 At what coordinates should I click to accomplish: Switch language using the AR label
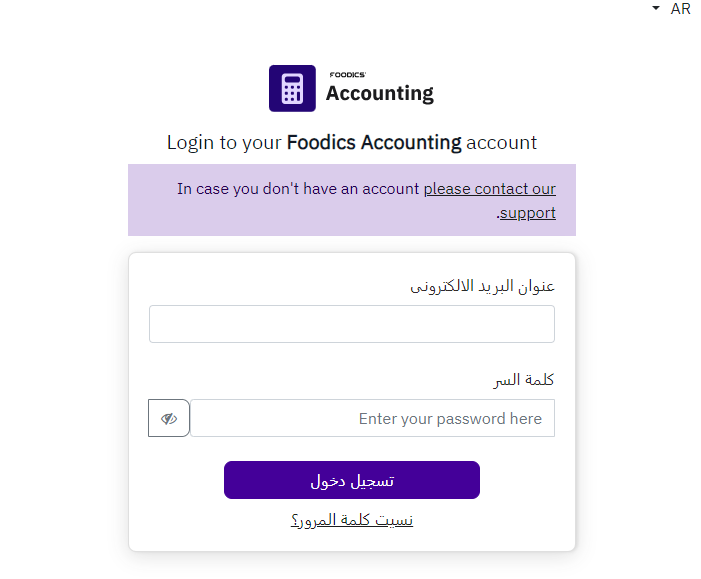point(681,9)
